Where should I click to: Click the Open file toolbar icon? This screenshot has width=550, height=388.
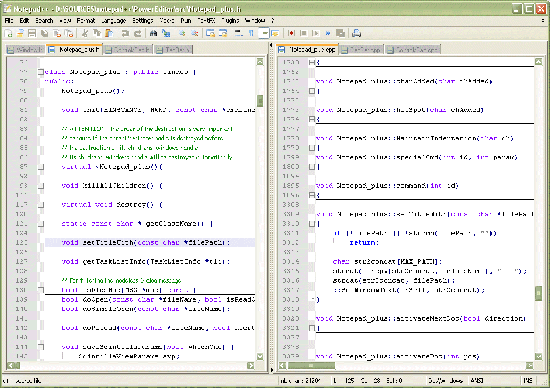point(20,33)
